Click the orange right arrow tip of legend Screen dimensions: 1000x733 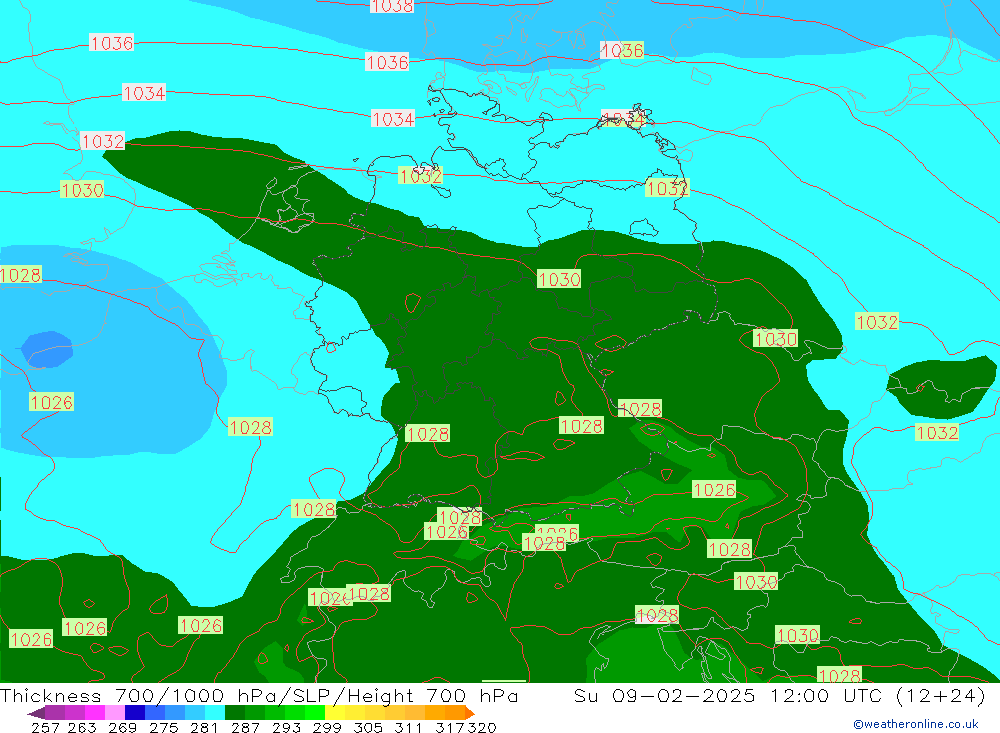point(470,713)
